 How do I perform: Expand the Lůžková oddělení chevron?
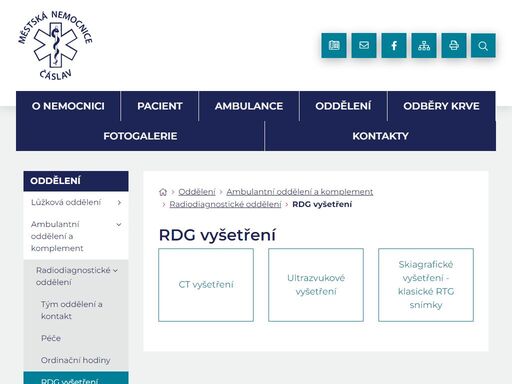click(x=119, y=202)
